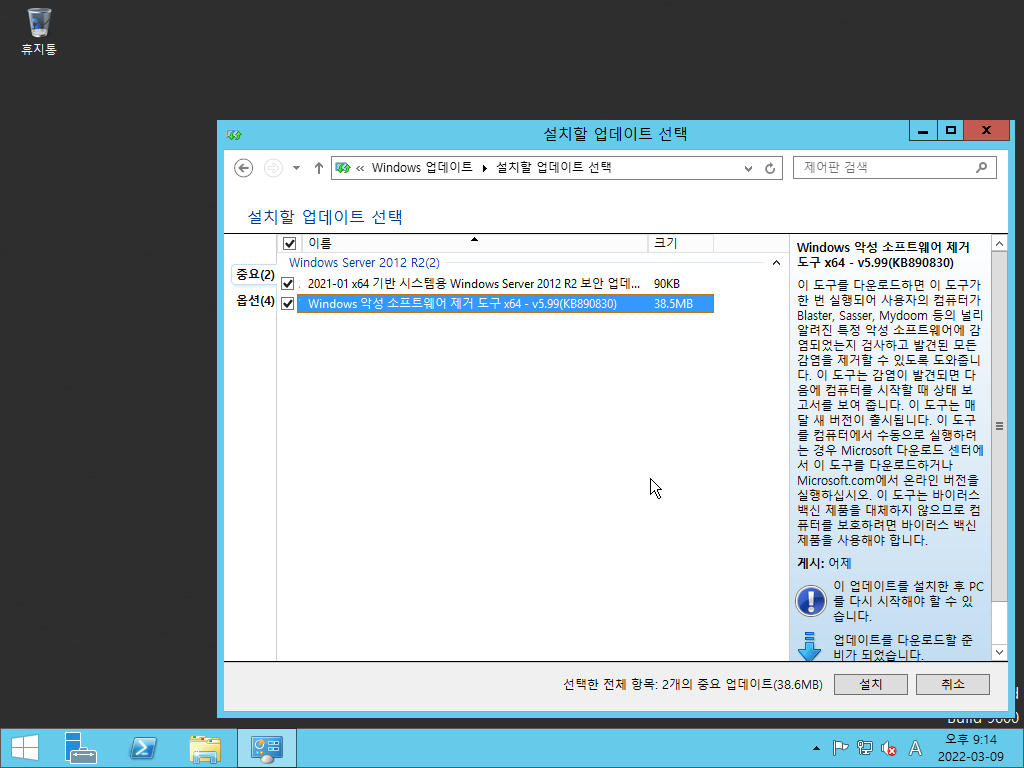This screenshot has height=768, width=1024.
Task: Open the Windows Start button
Action: tap(25, 748)
